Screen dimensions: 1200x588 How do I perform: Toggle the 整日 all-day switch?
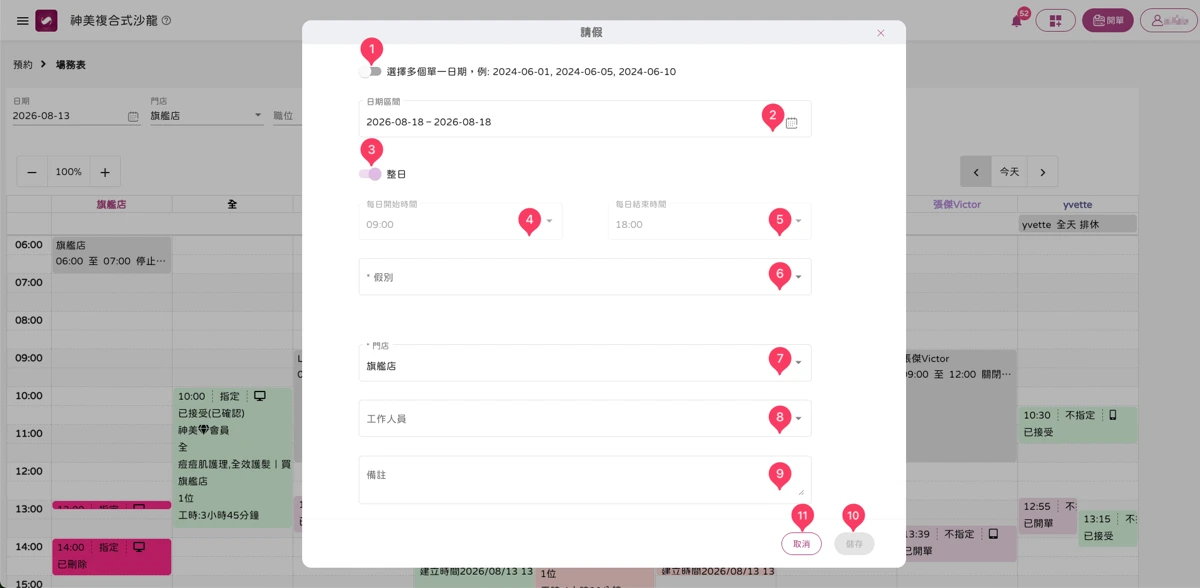(x=370, y=174)
